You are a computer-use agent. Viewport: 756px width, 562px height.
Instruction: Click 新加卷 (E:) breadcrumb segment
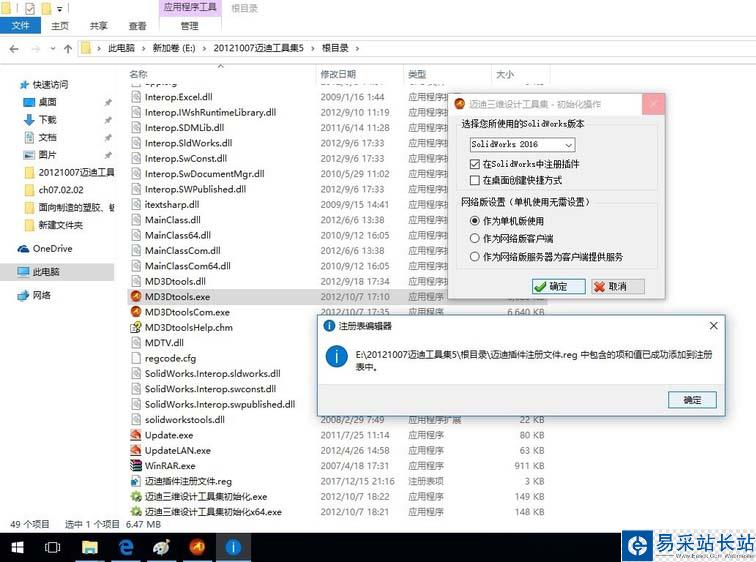174,48
